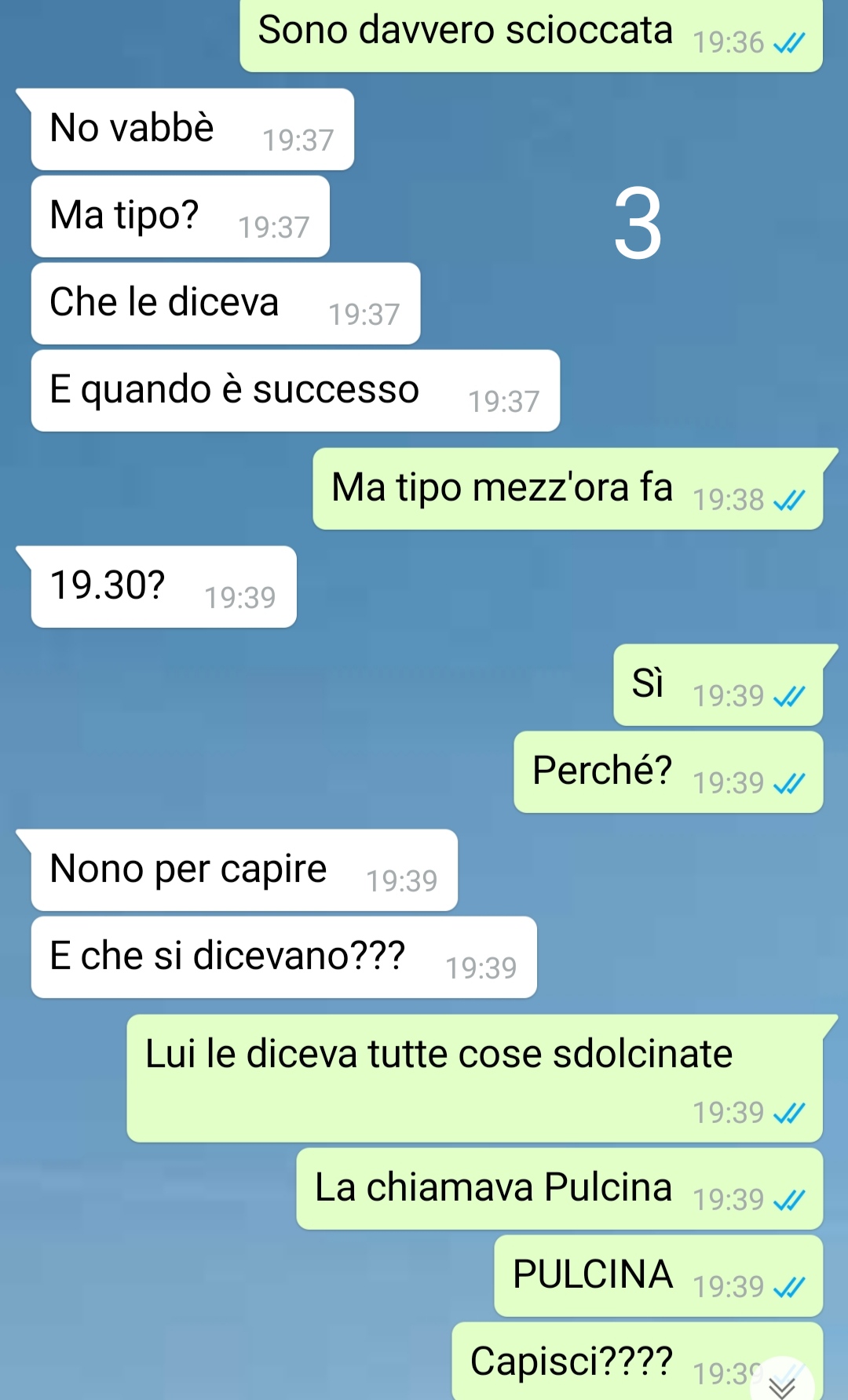The width and height of the screenshot is (848, 1400).
Task: Tap read checkmarks on 'Ma tipo mezz'ora fa'
Action: click(x=789, y=500)
